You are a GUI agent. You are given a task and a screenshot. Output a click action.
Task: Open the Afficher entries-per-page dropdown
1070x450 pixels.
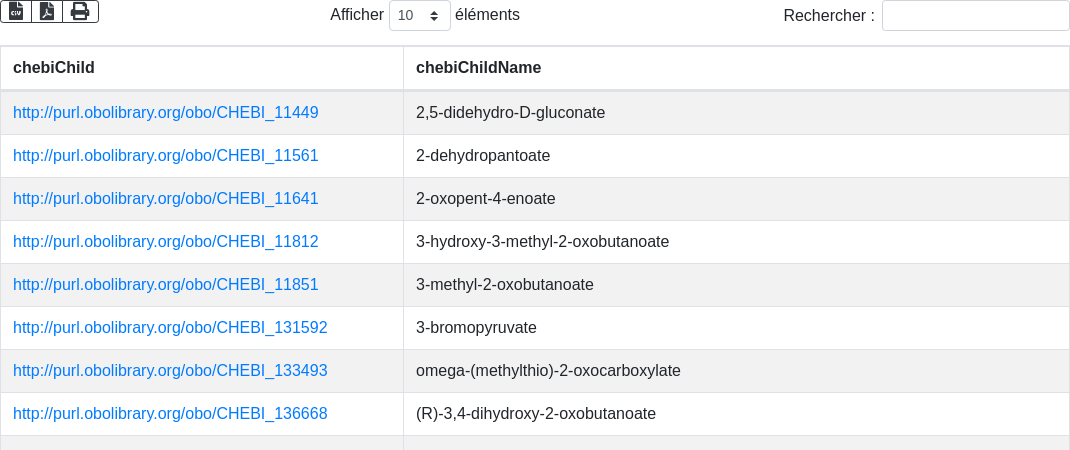click(x=419, y=16)
